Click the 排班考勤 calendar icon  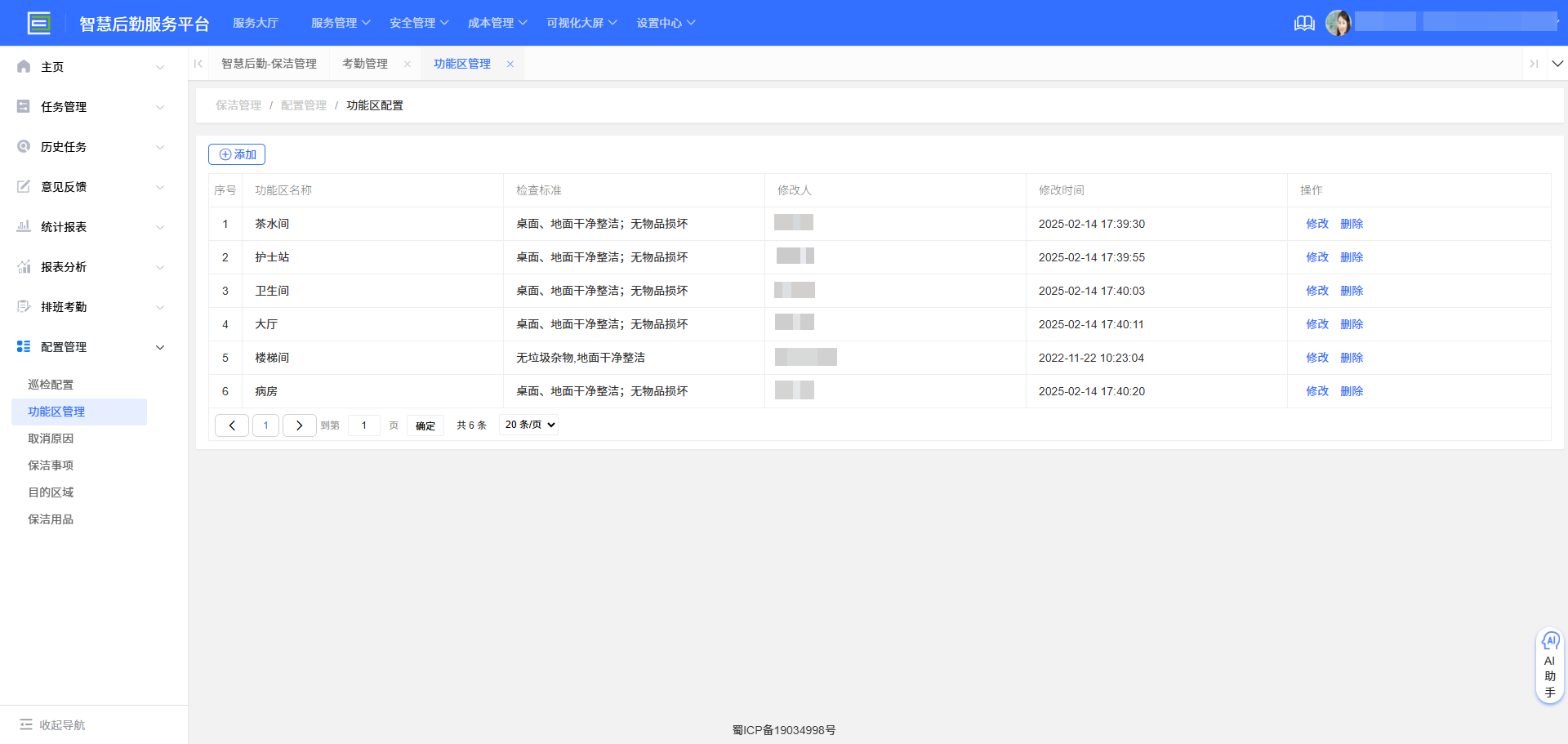(x=24, y=306)
